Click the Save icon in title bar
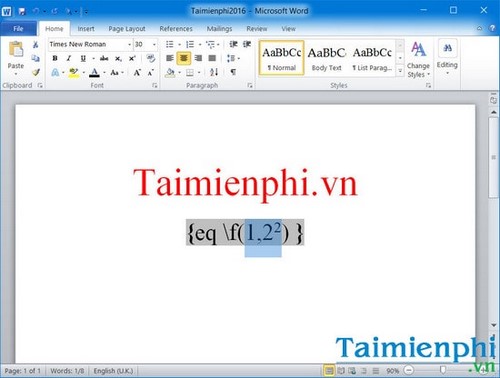The height and width of the screenshot is (378, 500). (22, 12)
